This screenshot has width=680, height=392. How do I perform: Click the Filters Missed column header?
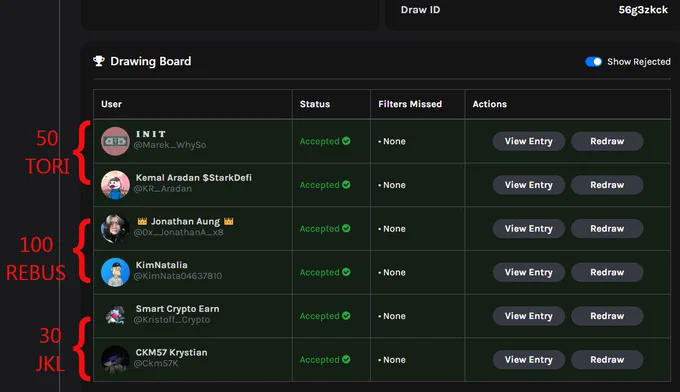point(410,104)
